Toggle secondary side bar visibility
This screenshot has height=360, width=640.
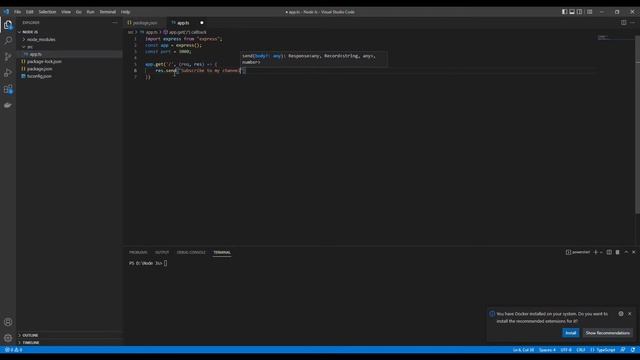point(580,12)
